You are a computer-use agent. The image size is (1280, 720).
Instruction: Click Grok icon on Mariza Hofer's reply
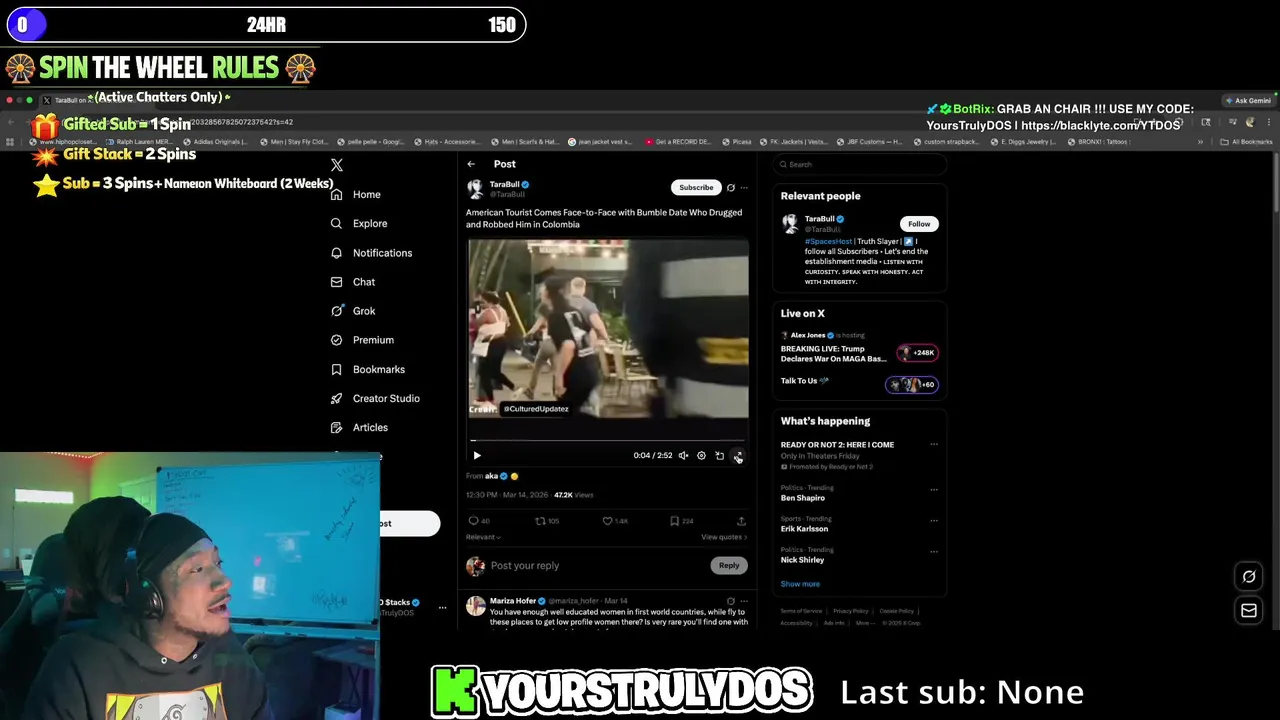(731, 601)
